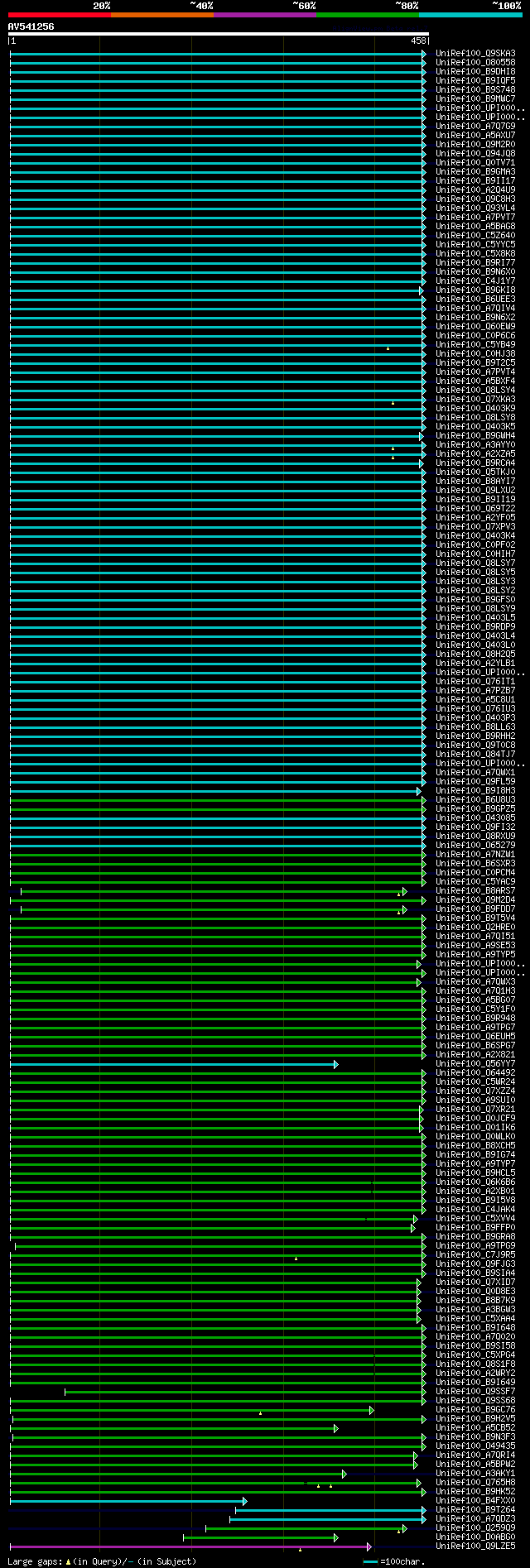
Task: Open the UniRef100_Q56YY7 hit link
Action: click(475, 1064)
